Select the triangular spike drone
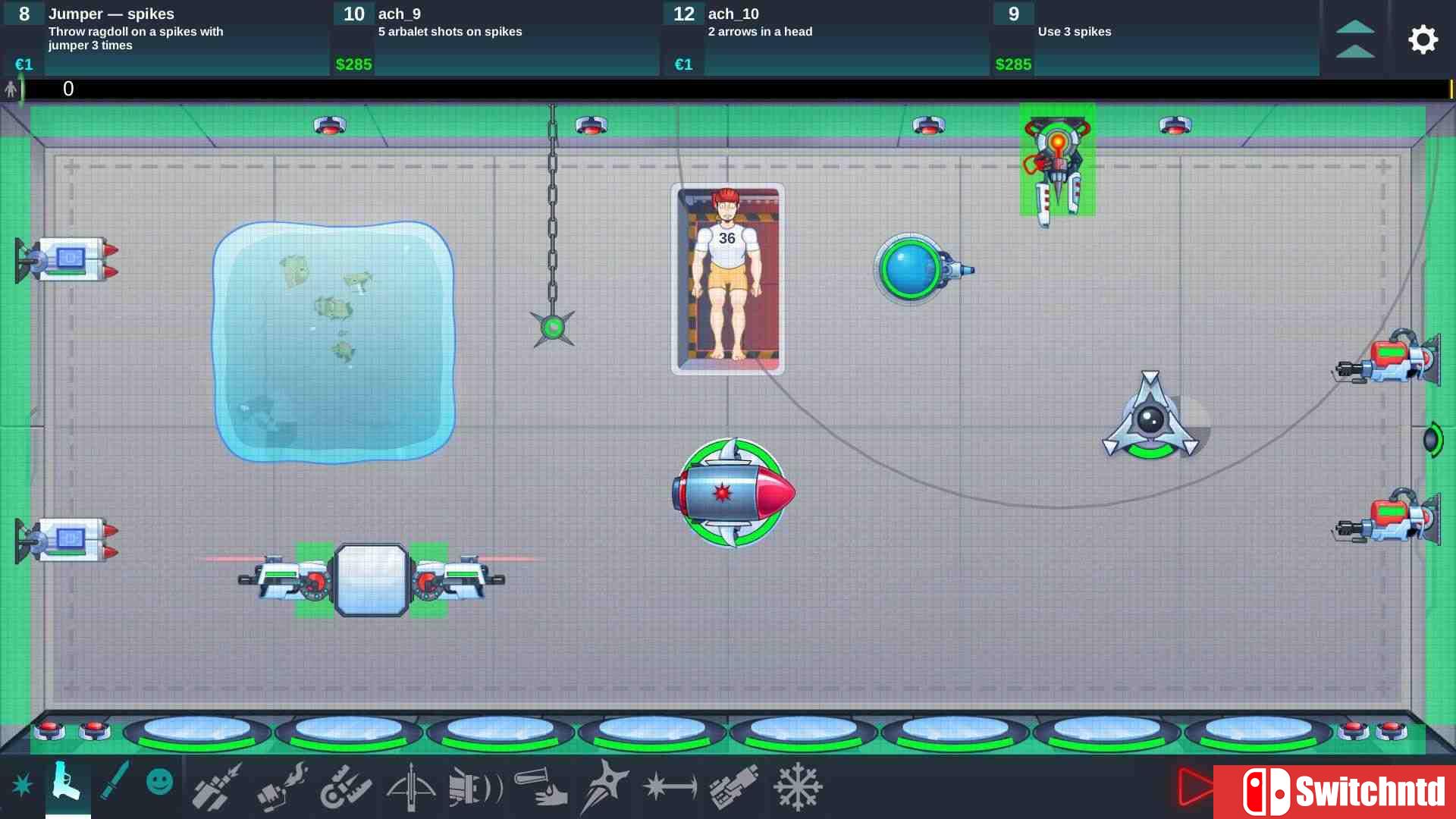The width and height of the screenshot is (1456, 819). tap(1150, 417)
